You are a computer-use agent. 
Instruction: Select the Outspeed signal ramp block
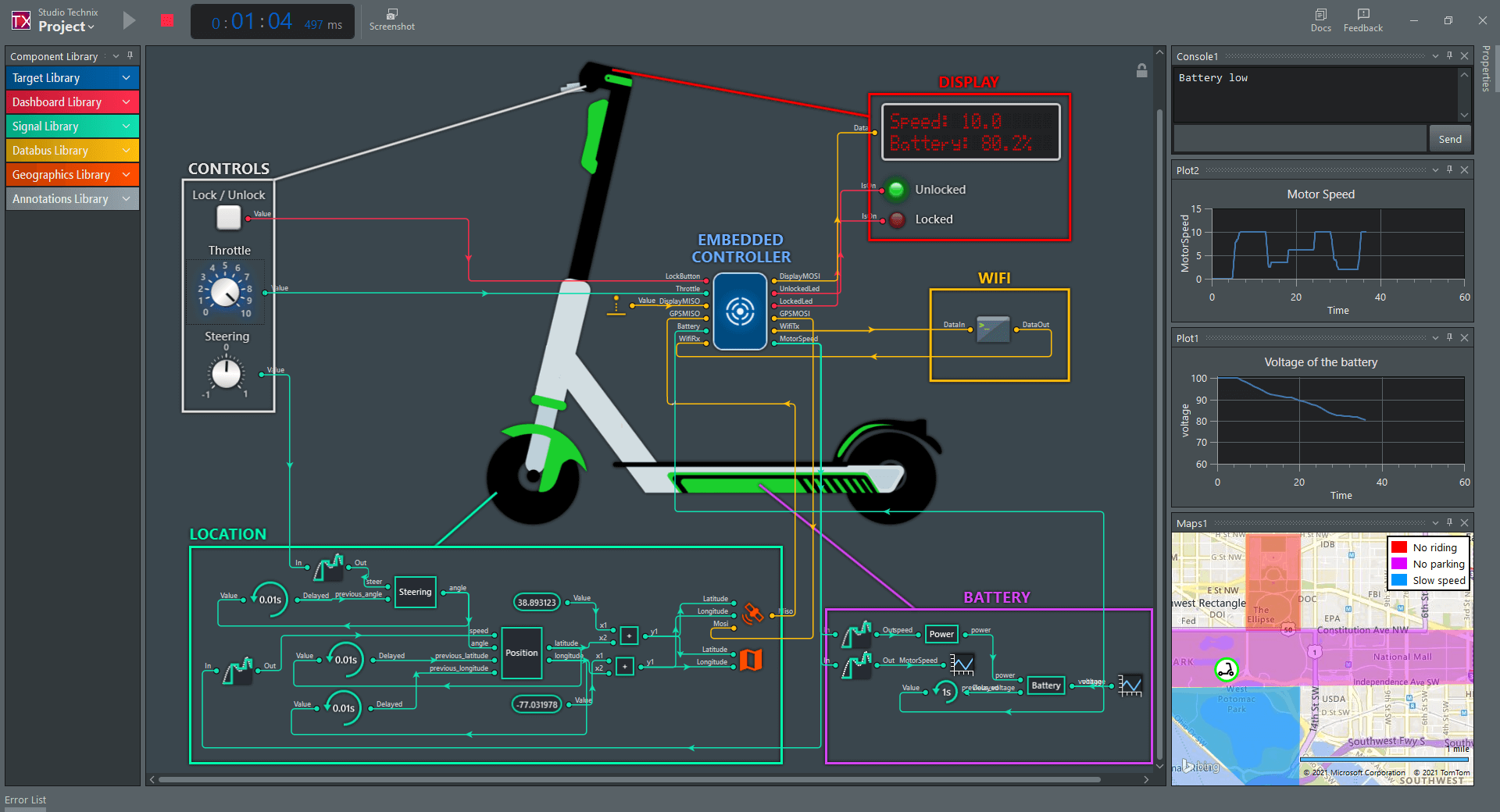click(857, 634)
